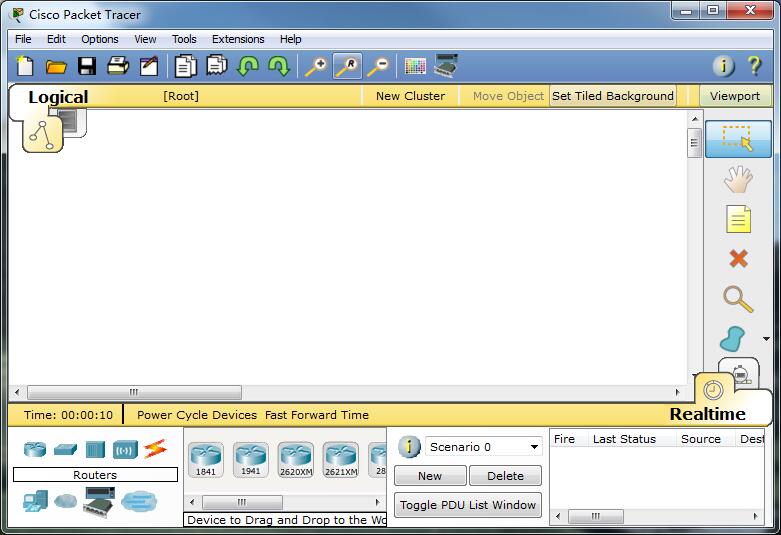Click Set Tiled Background
Screen dimensions: 781x535
point(612,96)
